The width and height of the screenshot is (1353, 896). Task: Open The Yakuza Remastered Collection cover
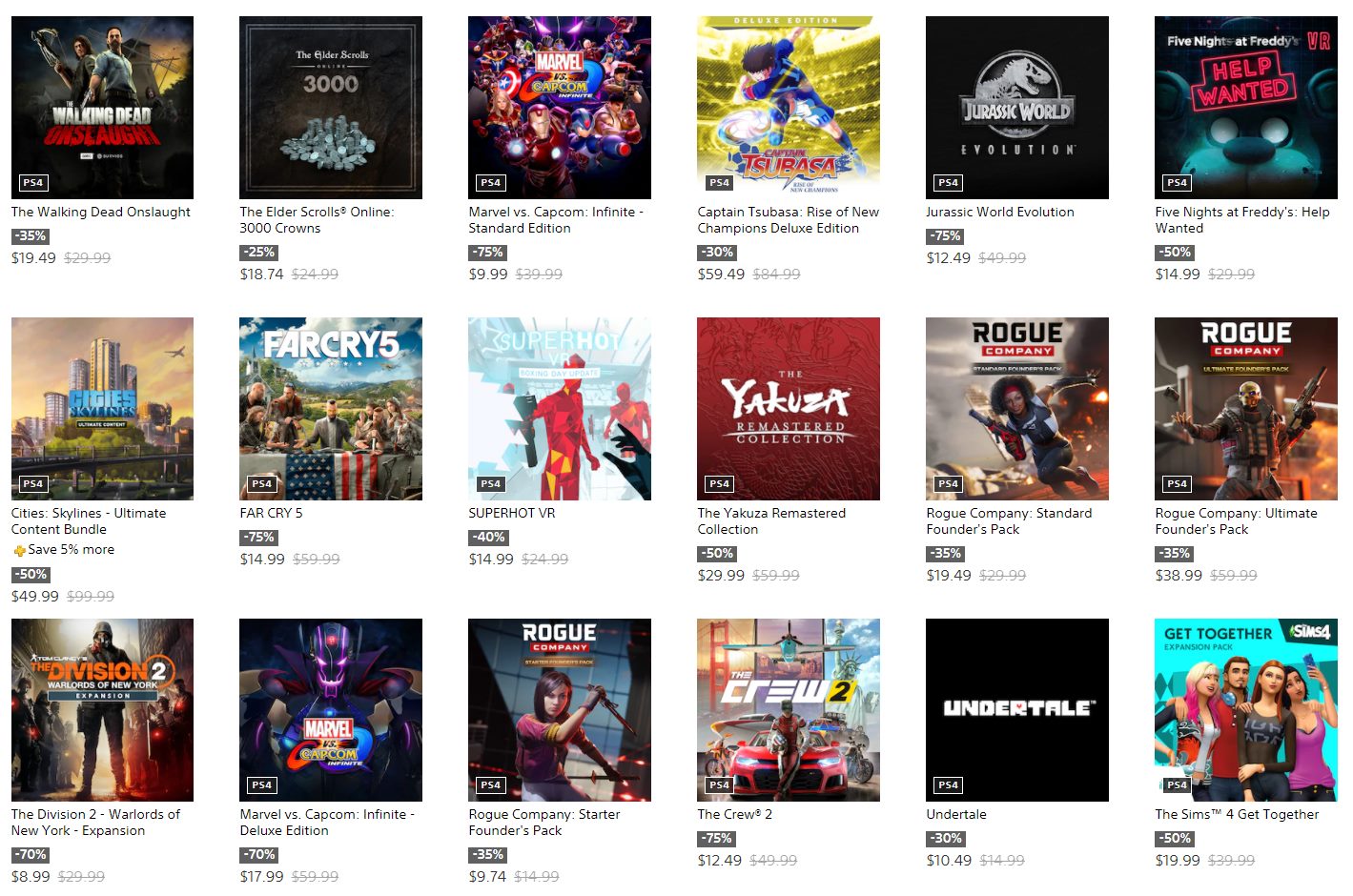[x=789, y=409]
